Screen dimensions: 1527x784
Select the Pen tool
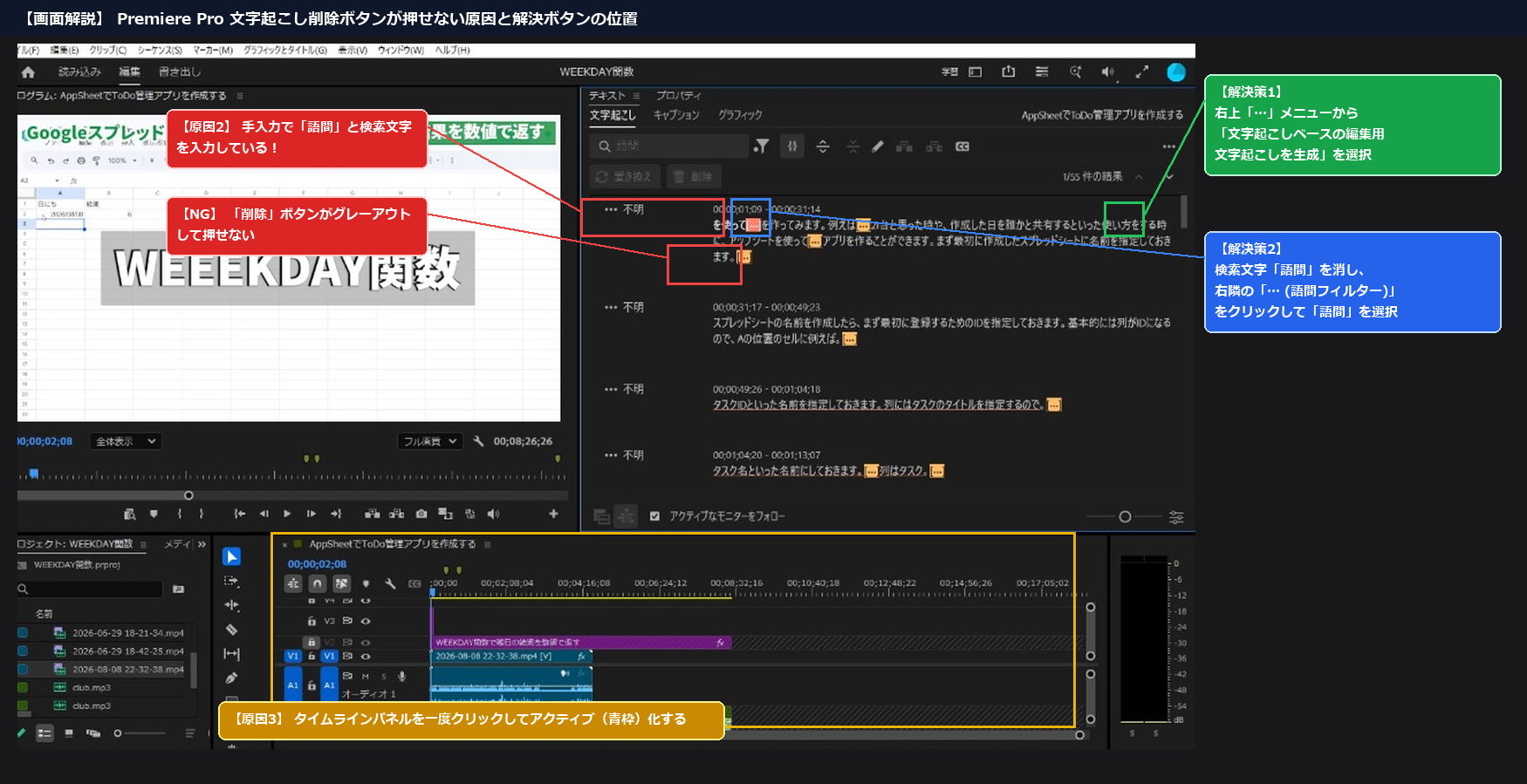[x=231, y=678]
